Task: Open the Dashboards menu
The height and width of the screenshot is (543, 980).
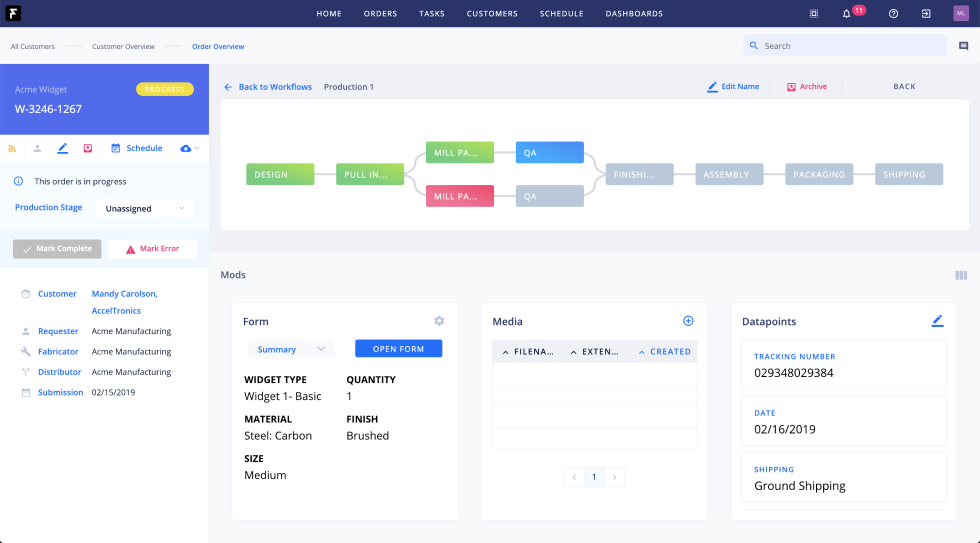Action: (x=634, y=14)
